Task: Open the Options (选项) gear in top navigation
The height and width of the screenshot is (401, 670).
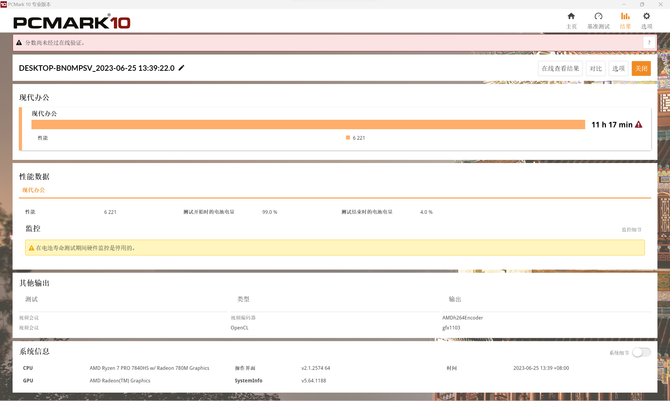Action: 646,21
